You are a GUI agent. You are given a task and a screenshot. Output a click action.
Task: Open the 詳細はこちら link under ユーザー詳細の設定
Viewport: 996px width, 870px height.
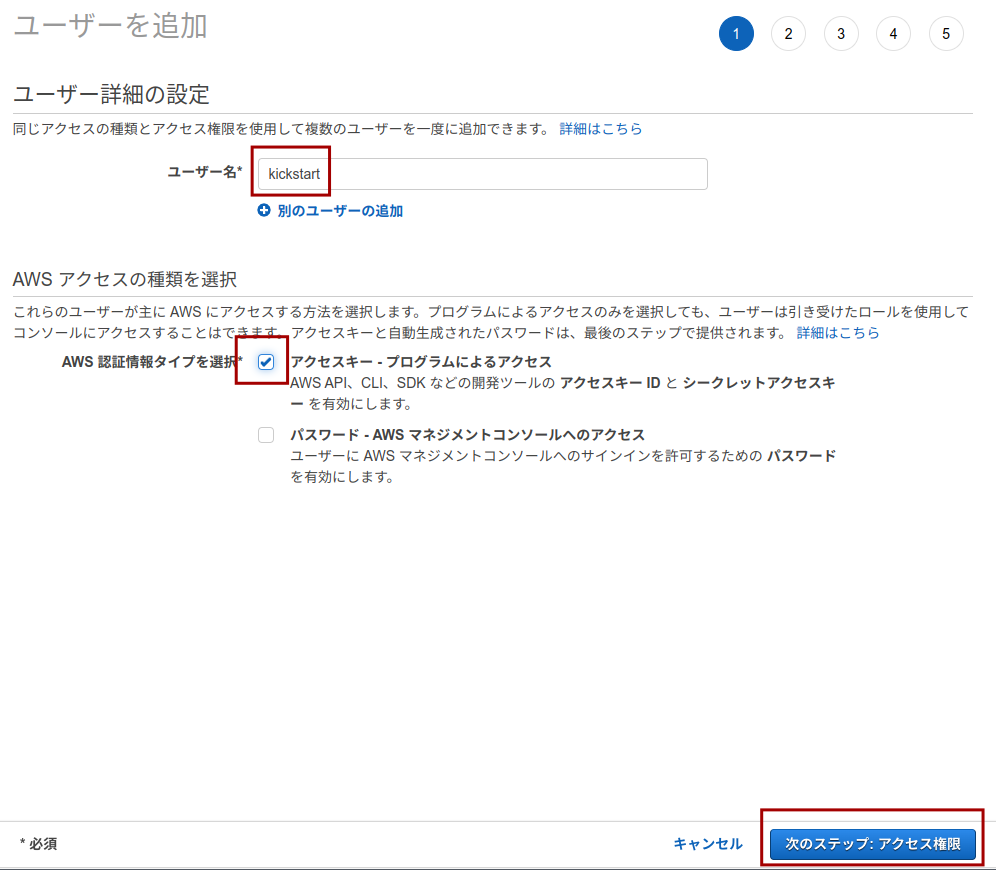click(x=599, y=128)
